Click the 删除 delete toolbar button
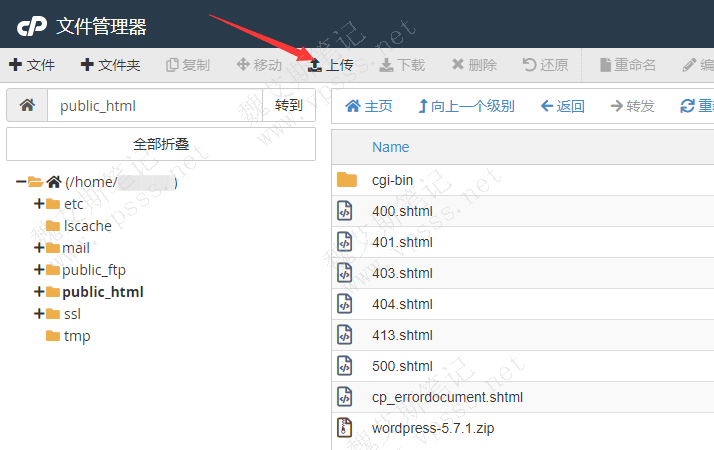714x450 pixels. coord(474,65)
